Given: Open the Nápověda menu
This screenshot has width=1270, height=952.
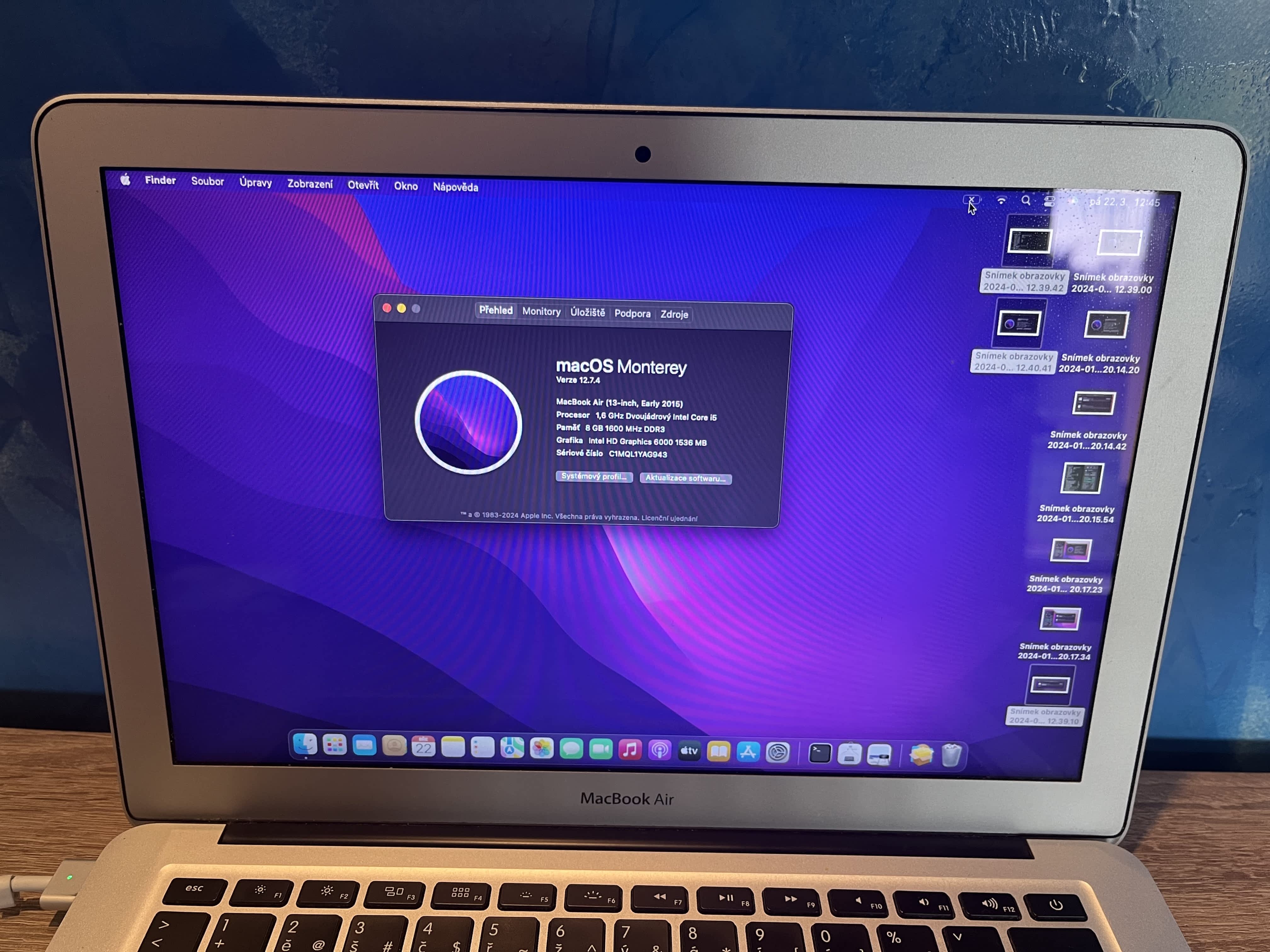Looking at the screenshot, I should pos(455,187).
